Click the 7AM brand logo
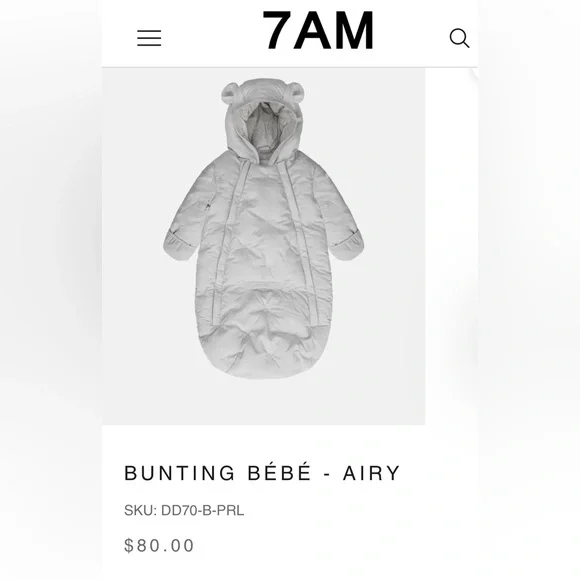 318,30
